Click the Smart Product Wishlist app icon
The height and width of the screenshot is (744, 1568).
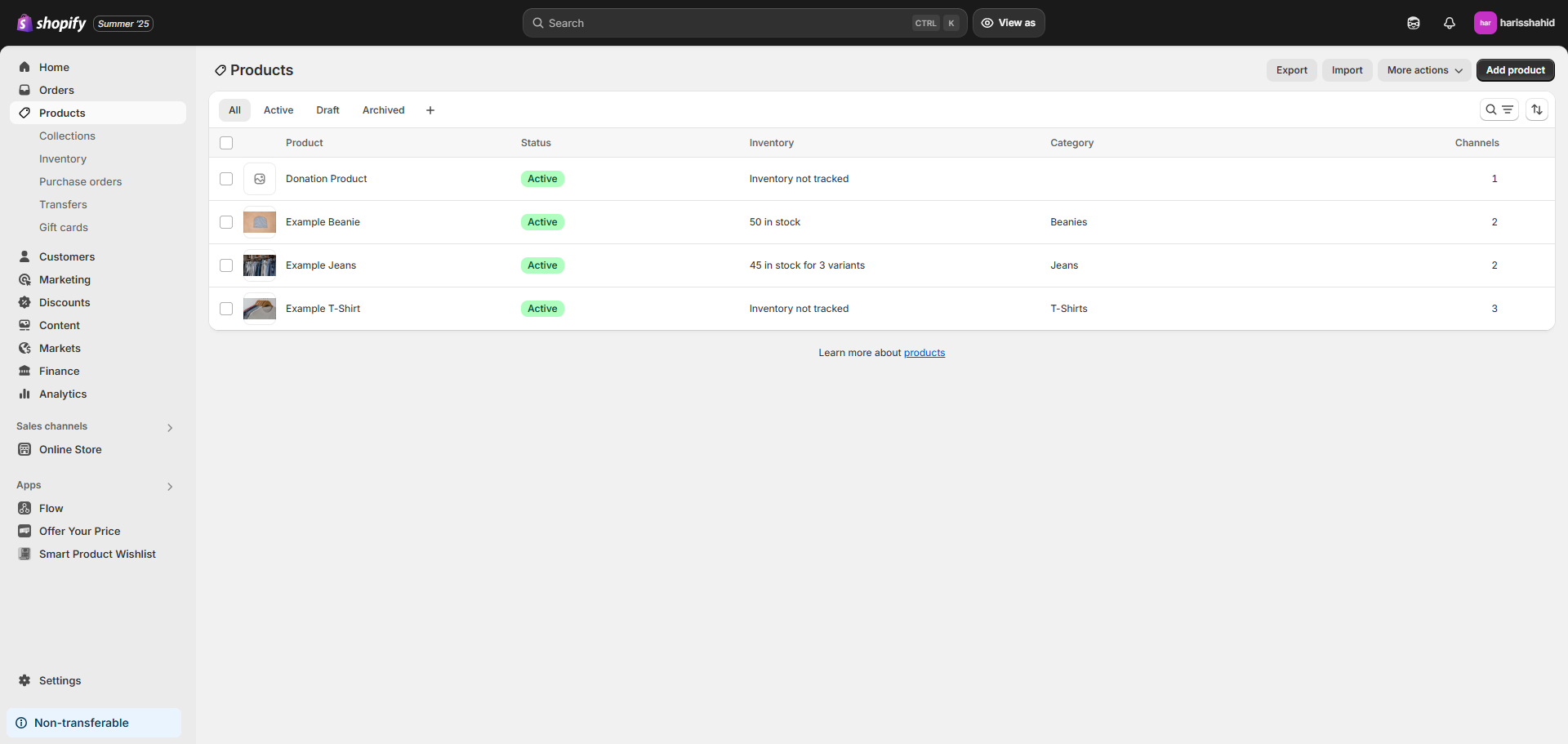coord(24,554)
